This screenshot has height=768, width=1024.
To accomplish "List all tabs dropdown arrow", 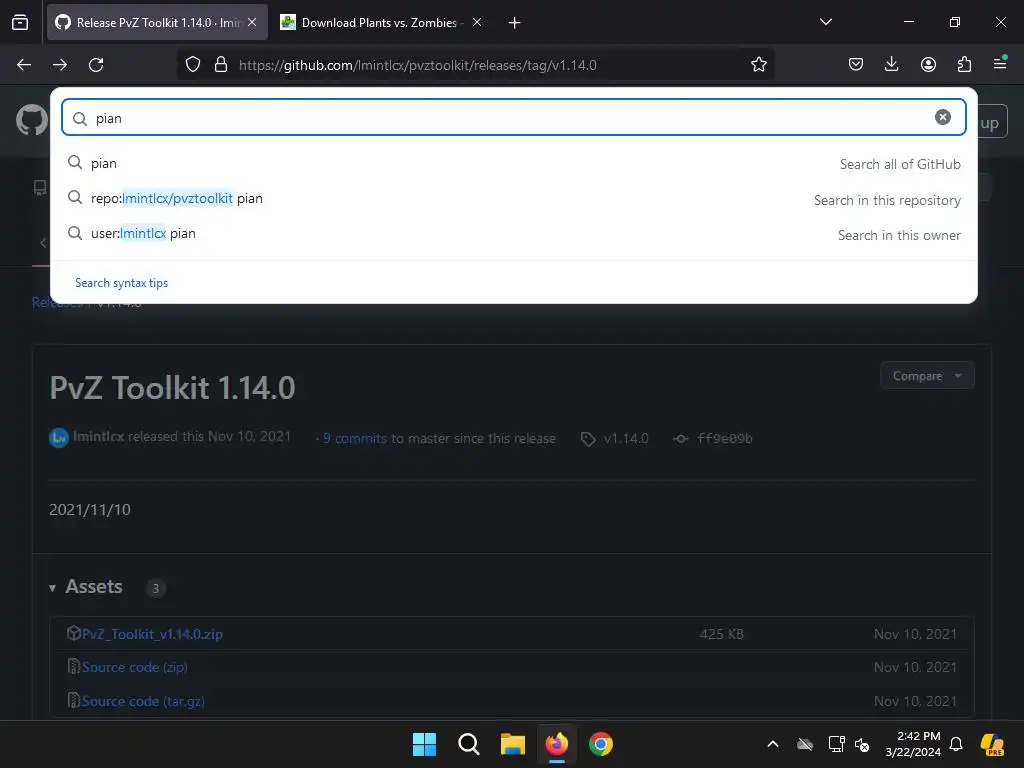I will click(825, 22).
